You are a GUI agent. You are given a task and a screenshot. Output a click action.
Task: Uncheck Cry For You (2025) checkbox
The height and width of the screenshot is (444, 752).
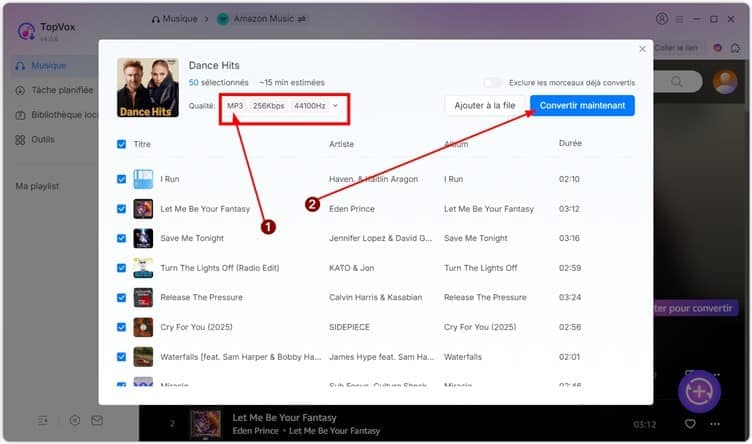pyautogui.click(x=121, y=327)
